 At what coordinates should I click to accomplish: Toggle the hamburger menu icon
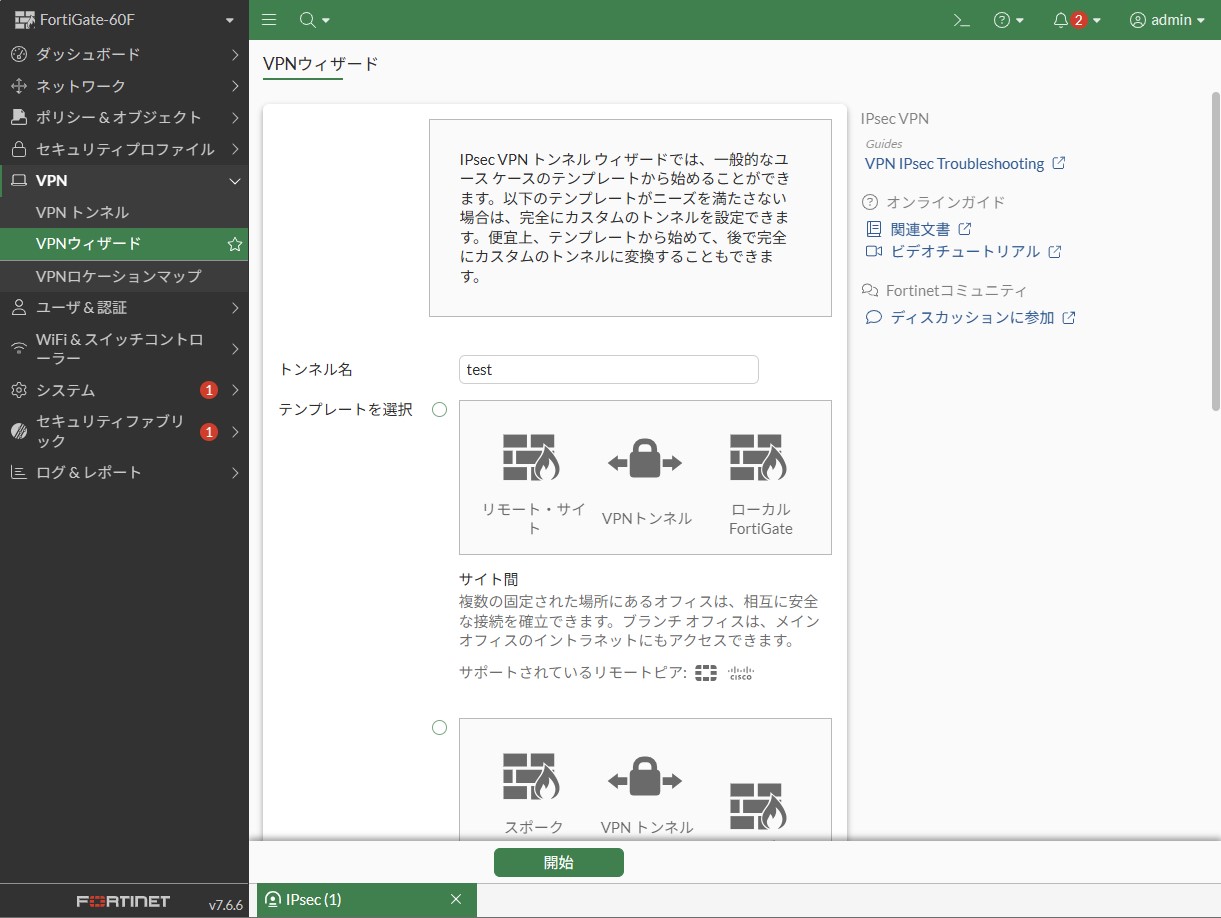coord(268,20)
